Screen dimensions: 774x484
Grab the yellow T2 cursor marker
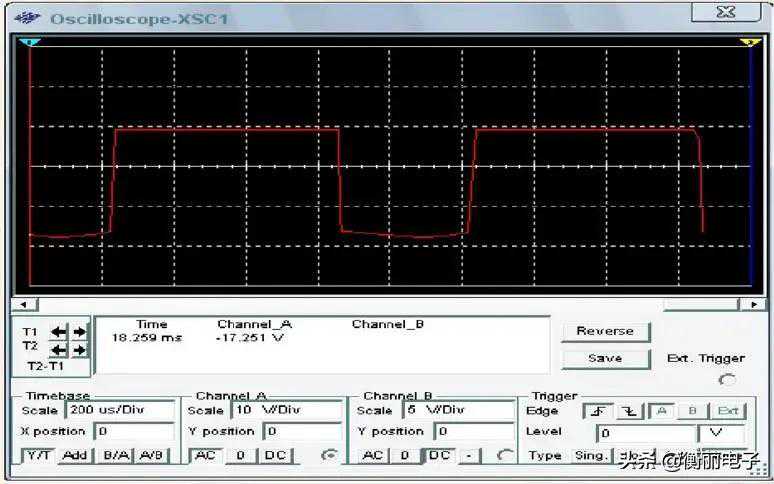pos(748,42)
